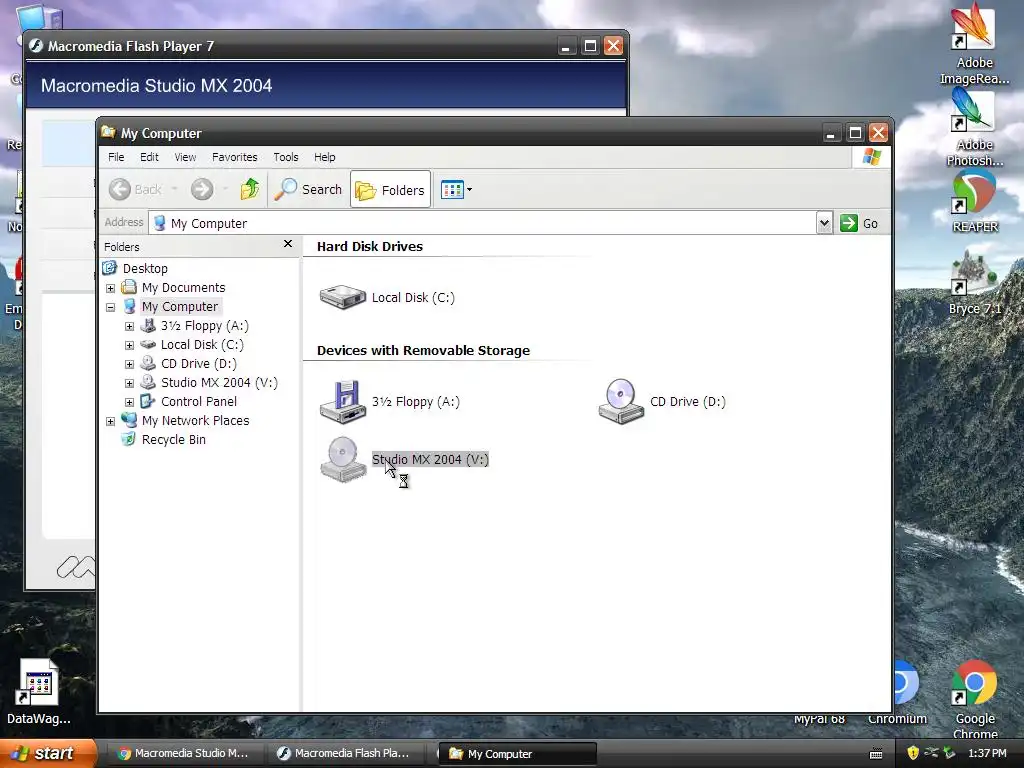Image resolution: width=1024 pixels, height=768 pixels.
Task: Click the My Computer taskbar button
Action: click(x=516, y=753)
